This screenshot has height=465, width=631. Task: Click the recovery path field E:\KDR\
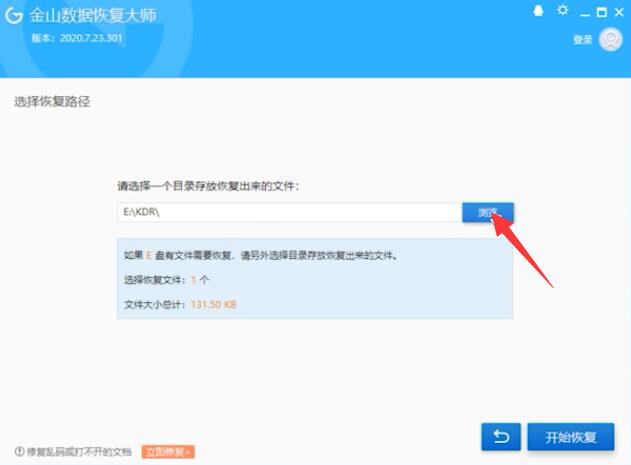click(290, 212)
